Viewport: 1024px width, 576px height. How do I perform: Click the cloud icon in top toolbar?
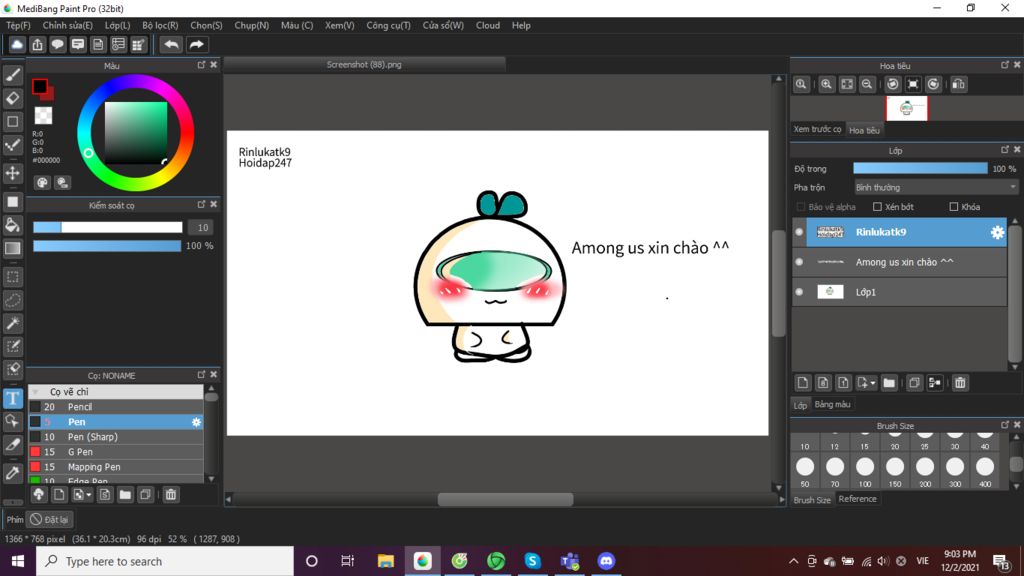tap(17, 44)
